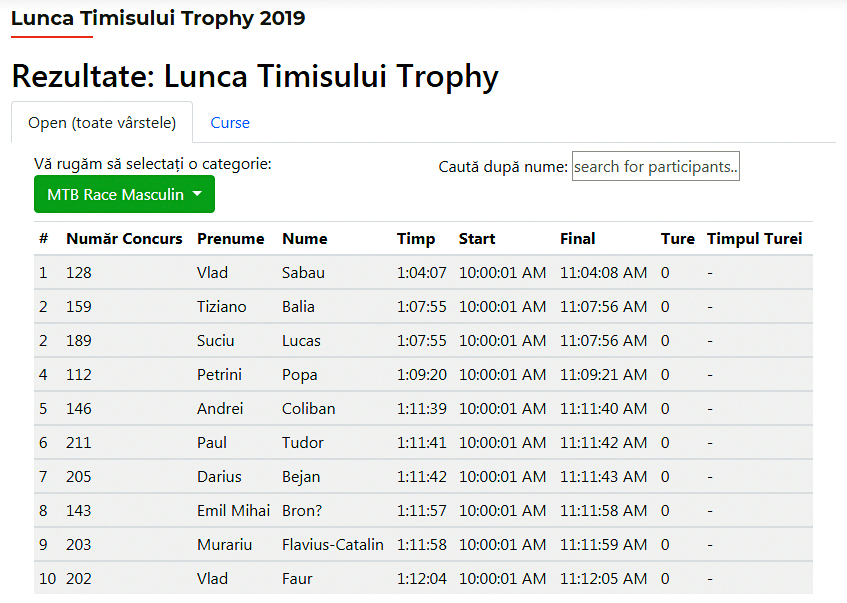The height and width of the screenshot is (603, 847).
Task: Select the row for Murariu Flavius-Catalin
Action: coord(424,545)
